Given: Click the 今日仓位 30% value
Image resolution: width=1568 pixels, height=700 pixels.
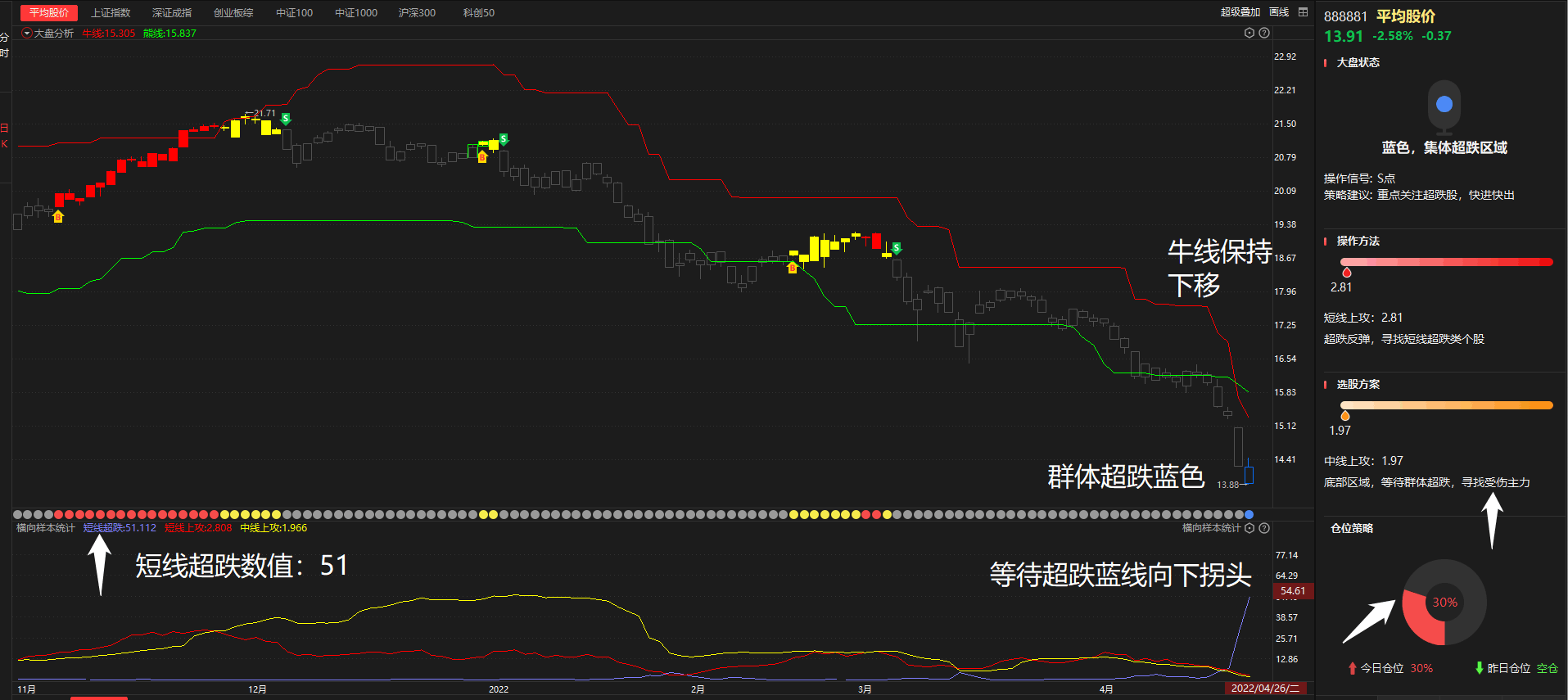Looking at the screenshot, I should click(1421, 668).
